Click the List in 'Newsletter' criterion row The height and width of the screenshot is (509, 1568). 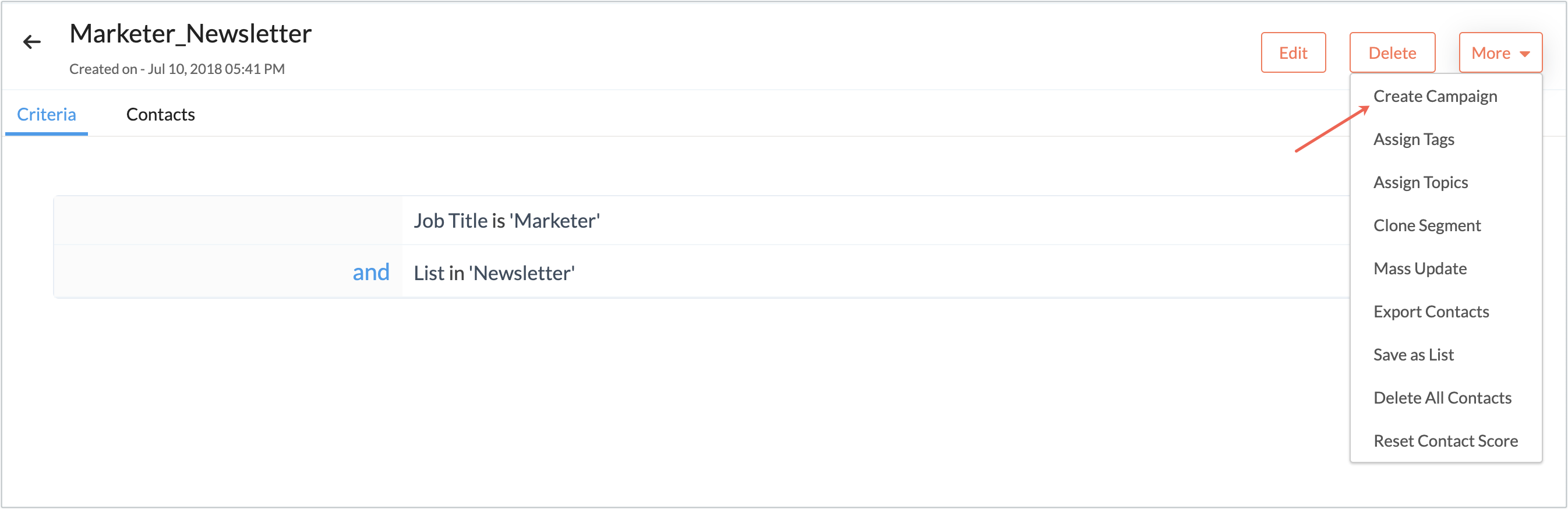pyautogui.click(x=494, y=273)
